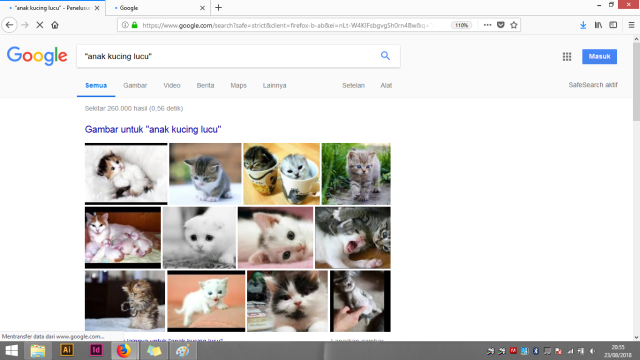Open page actions three-dot menu
This screenshot has height=360, width=640.
[x=487, y=25]
